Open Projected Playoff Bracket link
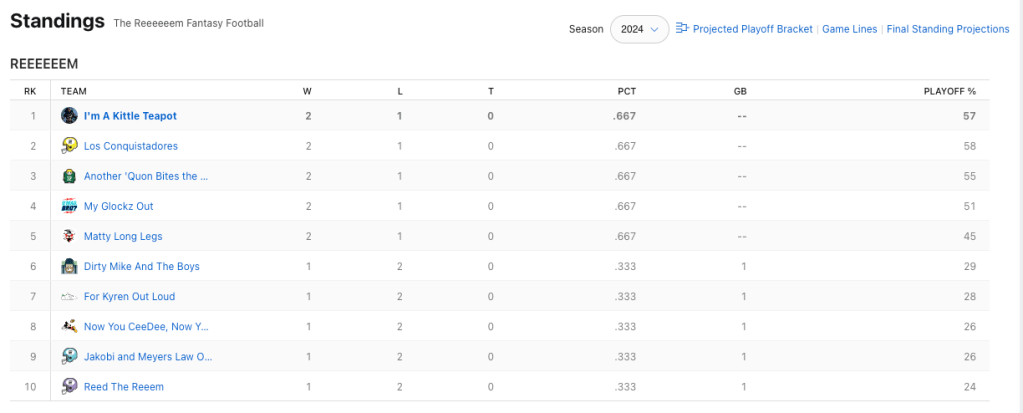 752,29
